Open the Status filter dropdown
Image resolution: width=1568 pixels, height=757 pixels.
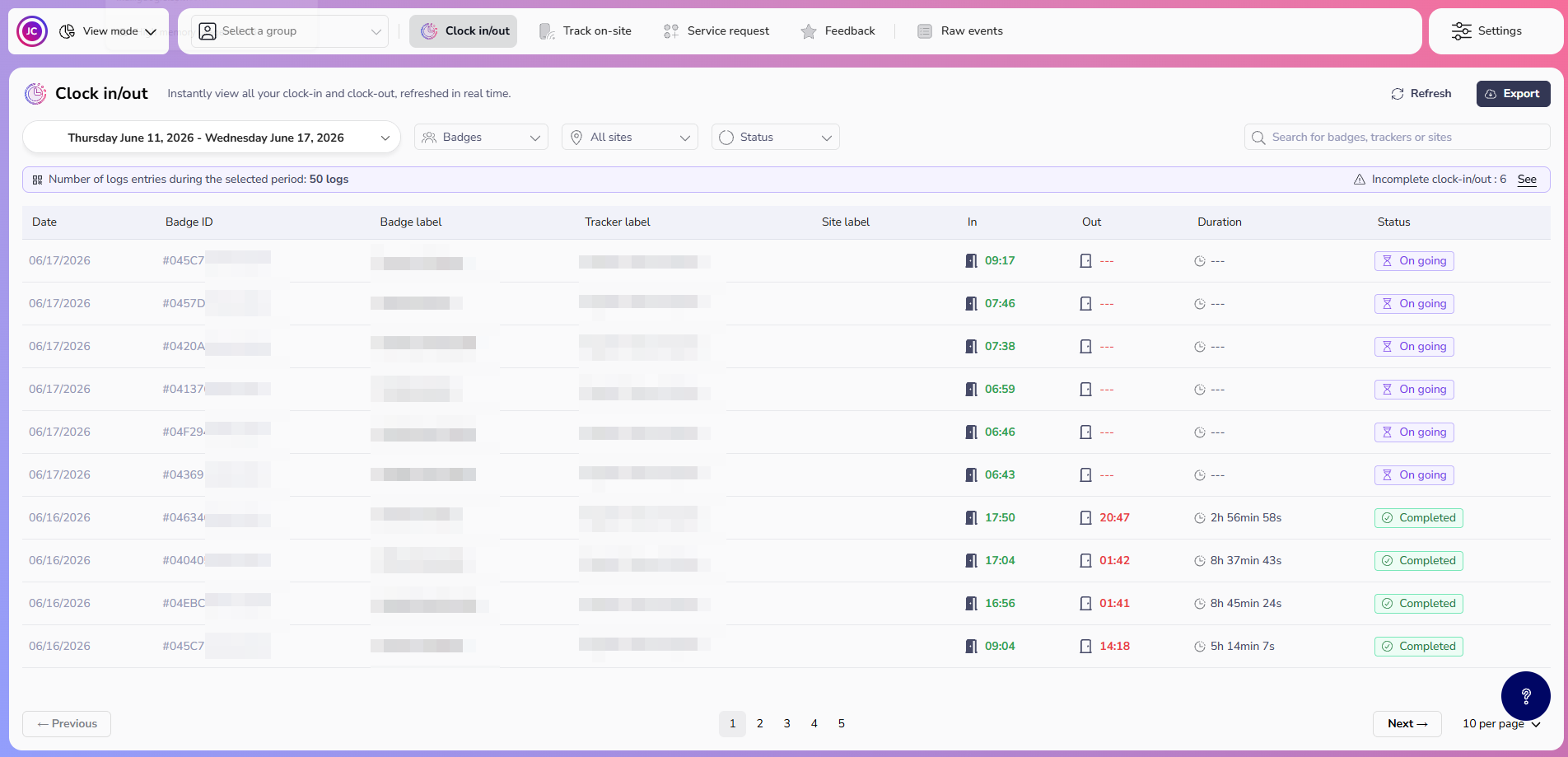coord(776,138)
